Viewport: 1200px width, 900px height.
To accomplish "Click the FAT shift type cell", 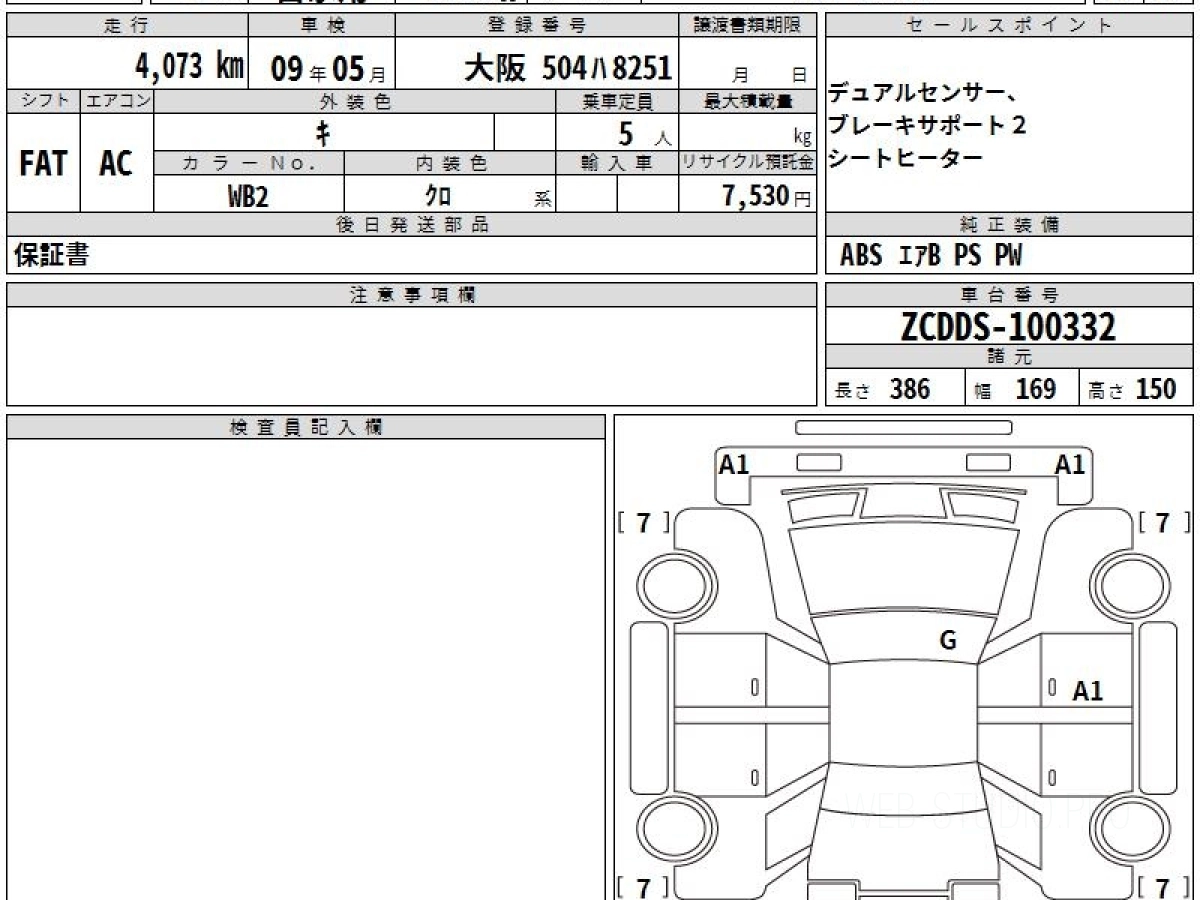I will click(43, 164).
